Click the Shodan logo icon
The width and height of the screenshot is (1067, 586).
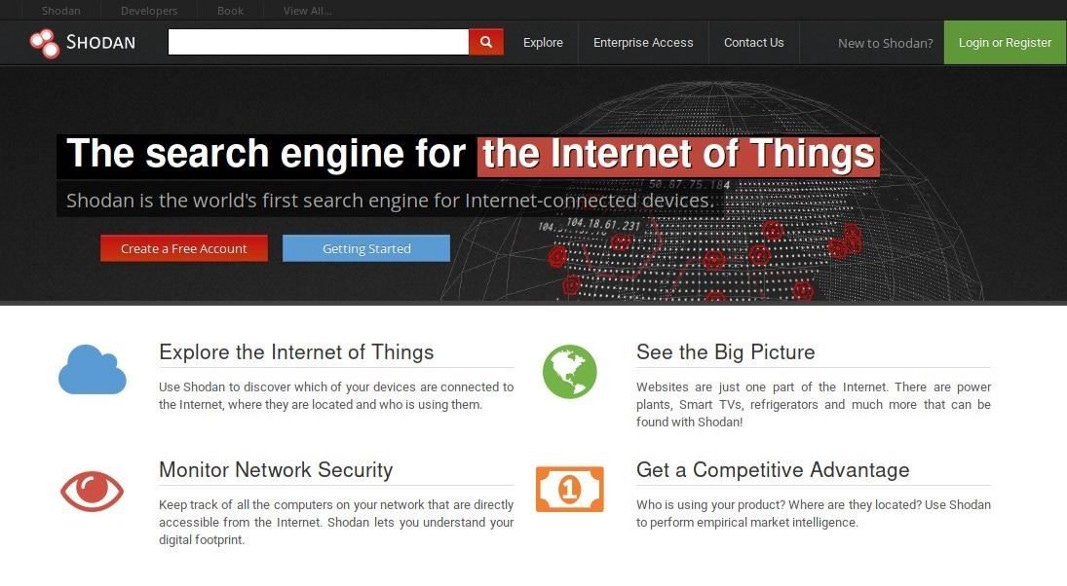pos(45,43)
